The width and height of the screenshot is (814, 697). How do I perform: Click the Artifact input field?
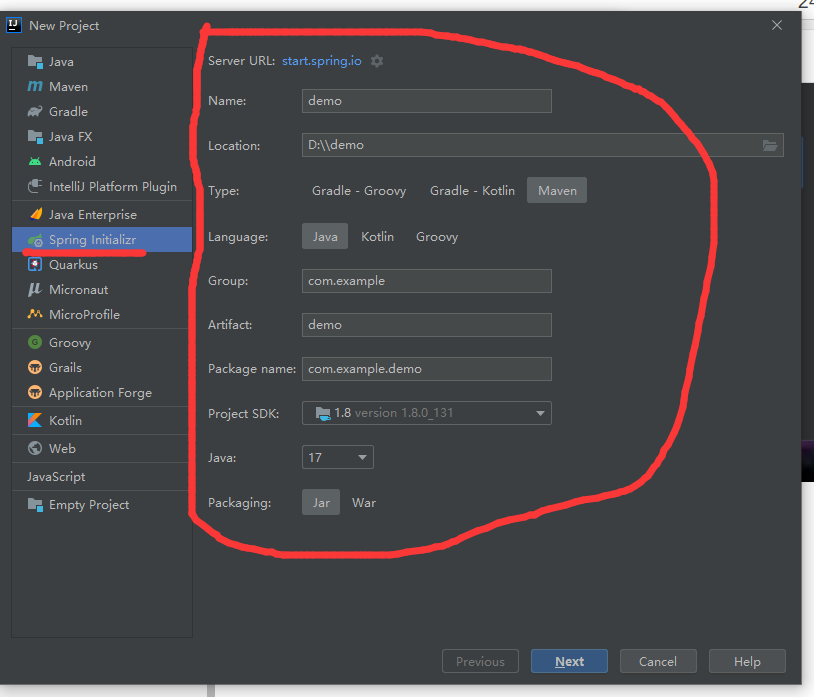tap(427, 325)
